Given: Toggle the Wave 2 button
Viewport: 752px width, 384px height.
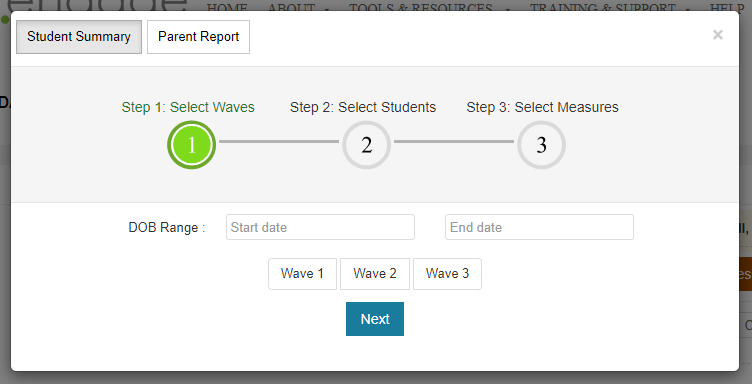Looking at the screenshot, I should 375,274.
